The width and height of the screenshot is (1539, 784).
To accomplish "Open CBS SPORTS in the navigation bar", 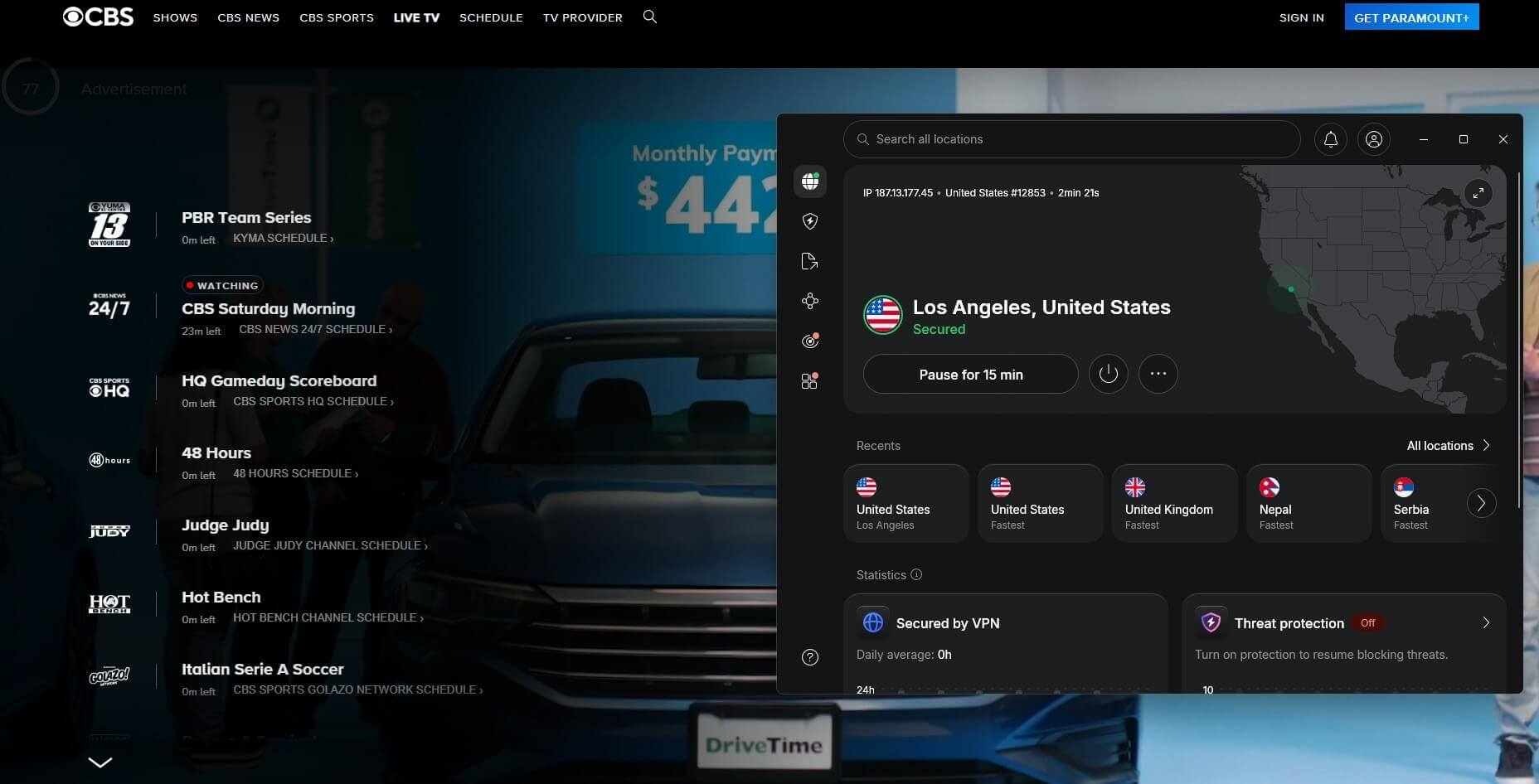I will (337, 17).
